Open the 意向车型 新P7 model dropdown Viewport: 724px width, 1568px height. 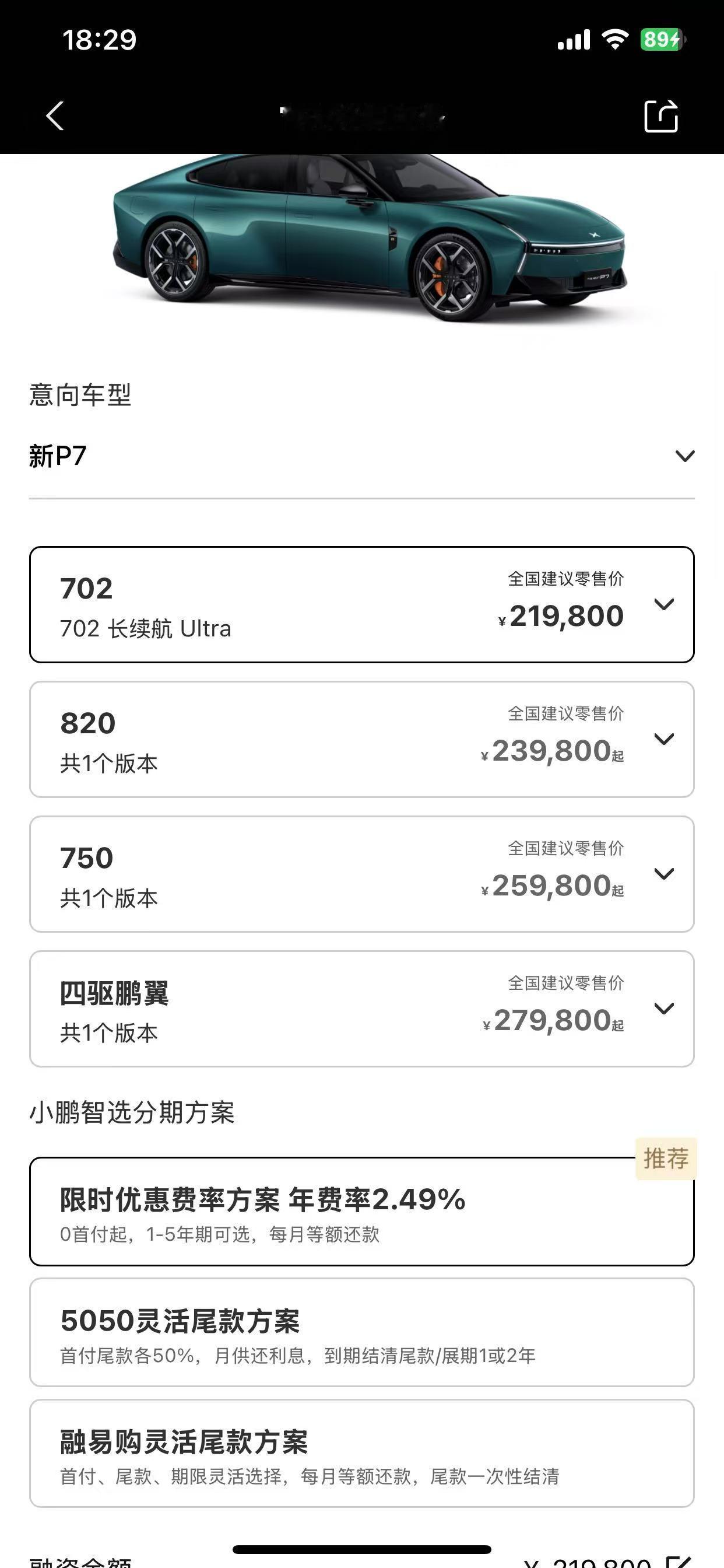pyautogui.click(x=361, y=456)
